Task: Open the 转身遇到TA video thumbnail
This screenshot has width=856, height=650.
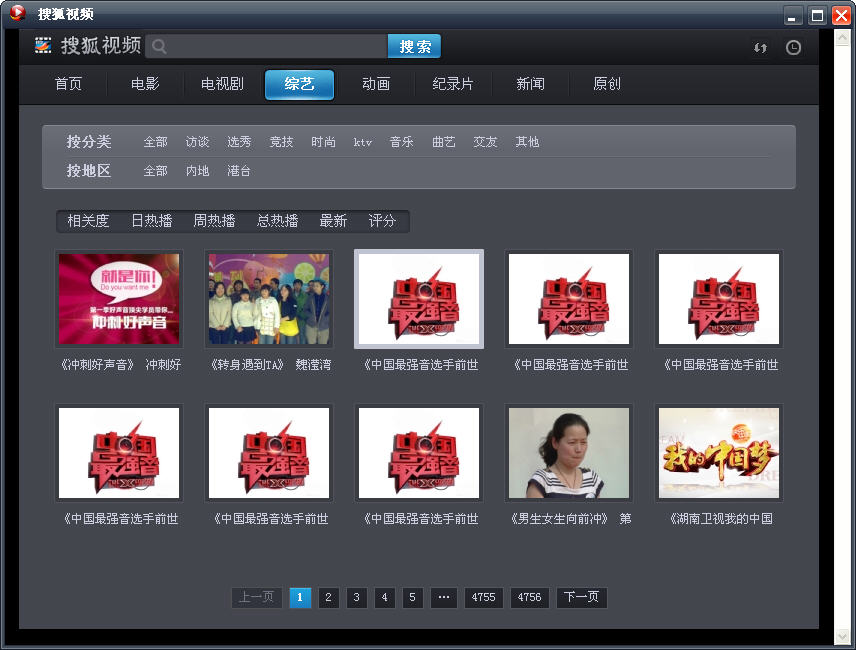Action: (x=269, y=299)
